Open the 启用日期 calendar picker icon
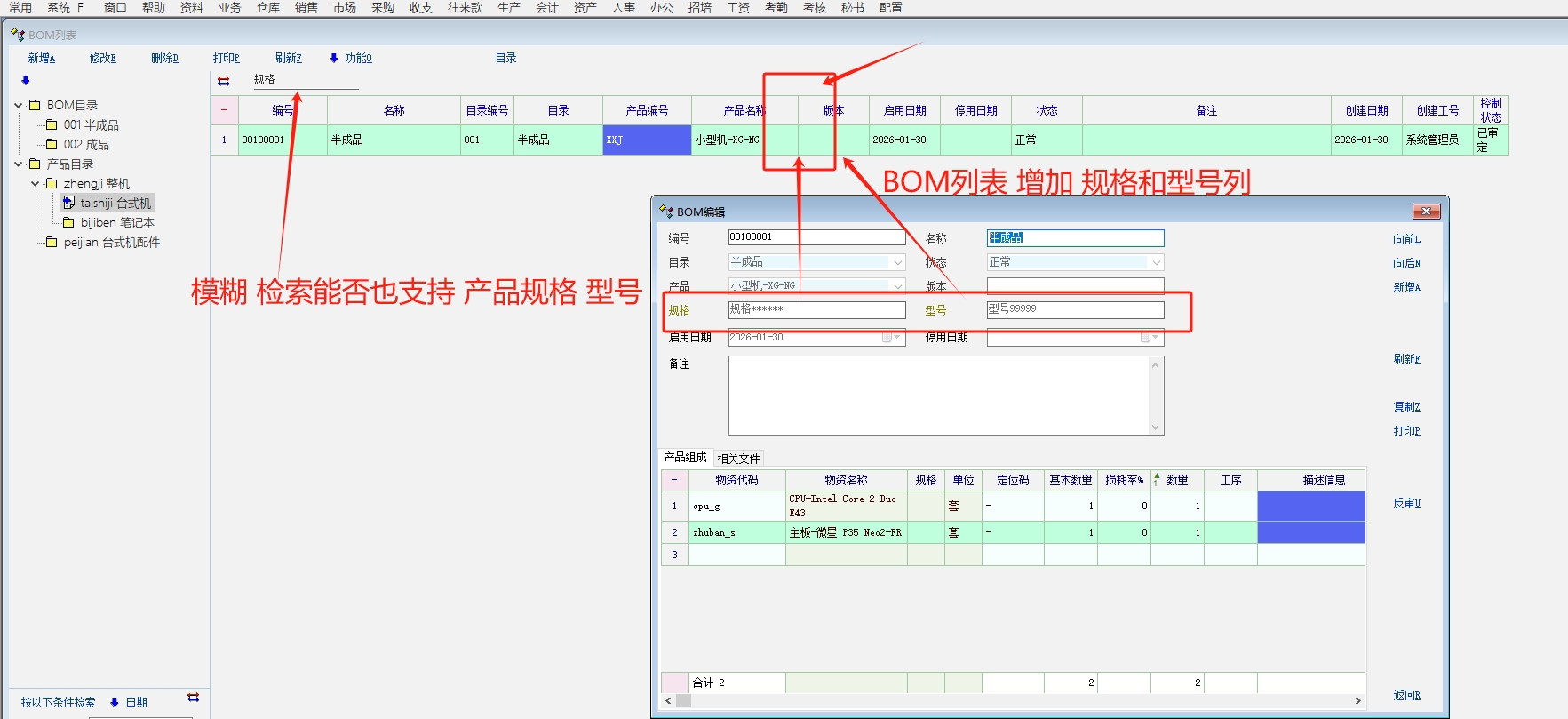Screen dimensions: 1568x719 tap(887, 338)
